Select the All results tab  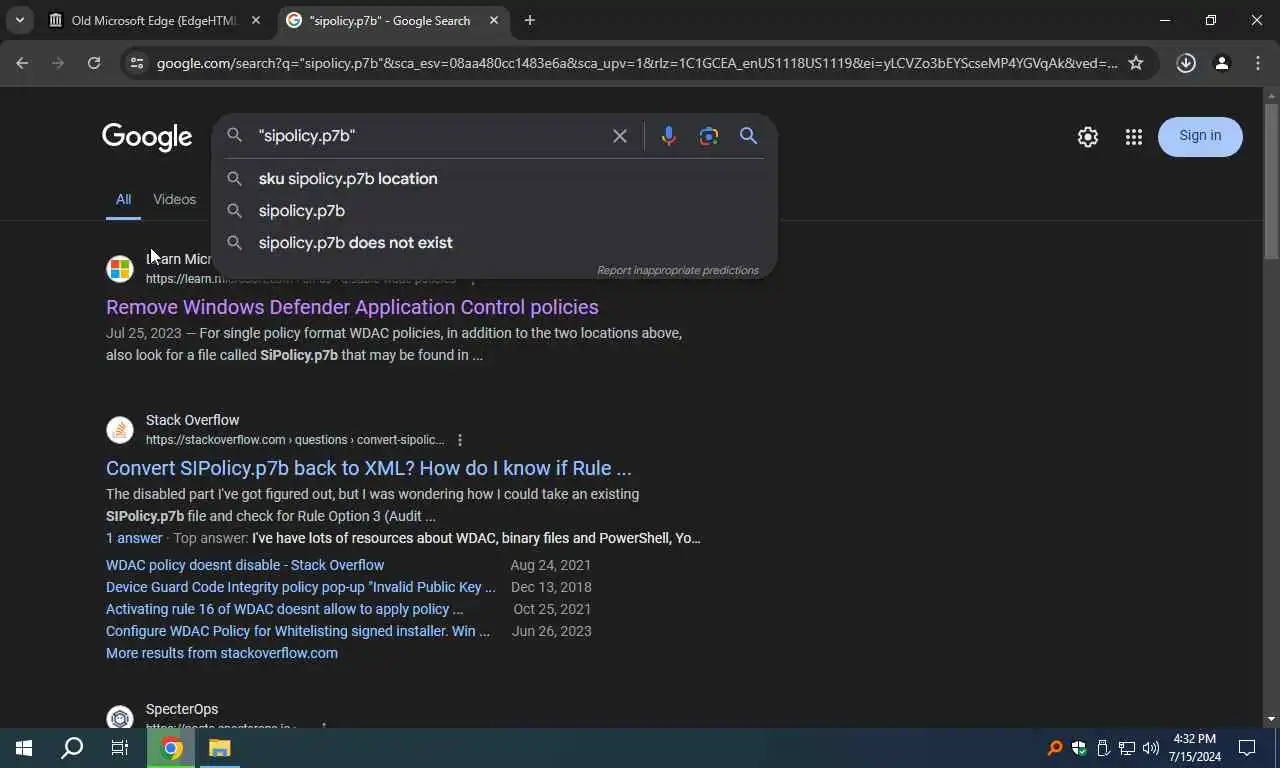tap(123, 199)
